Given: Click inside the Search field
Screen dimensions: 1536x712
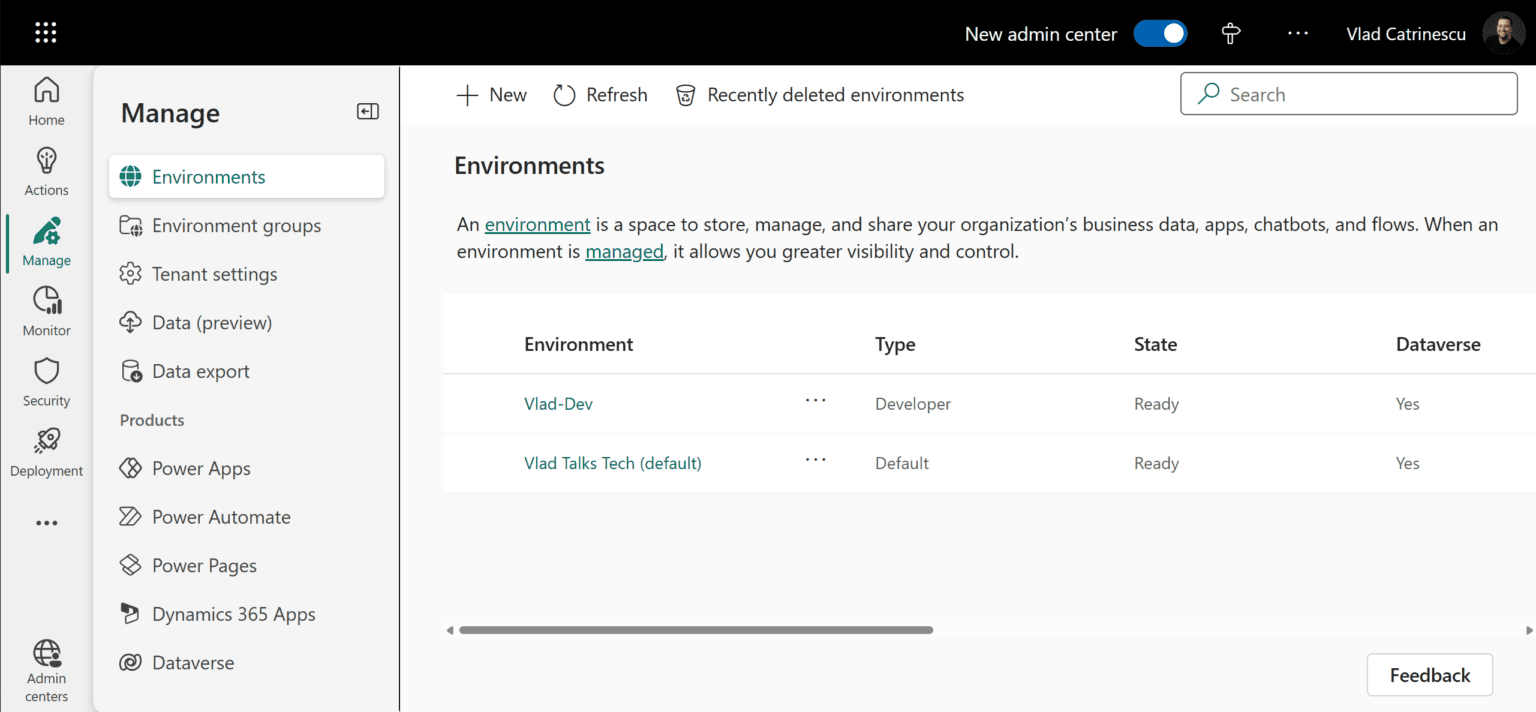Looking at the screenshot, I should point(1347,93).
